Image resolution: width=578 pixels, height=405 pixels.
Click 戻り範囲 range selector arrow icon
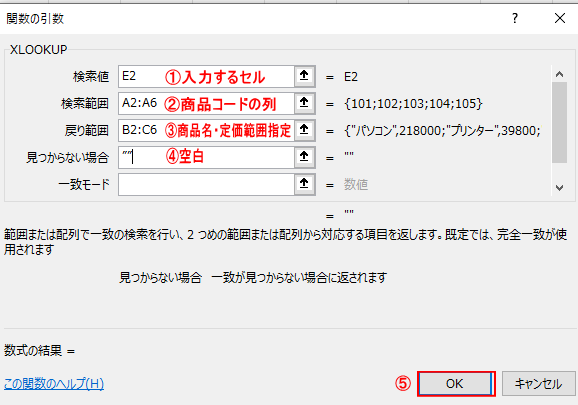pyautogui.click(x=304, y=130)
